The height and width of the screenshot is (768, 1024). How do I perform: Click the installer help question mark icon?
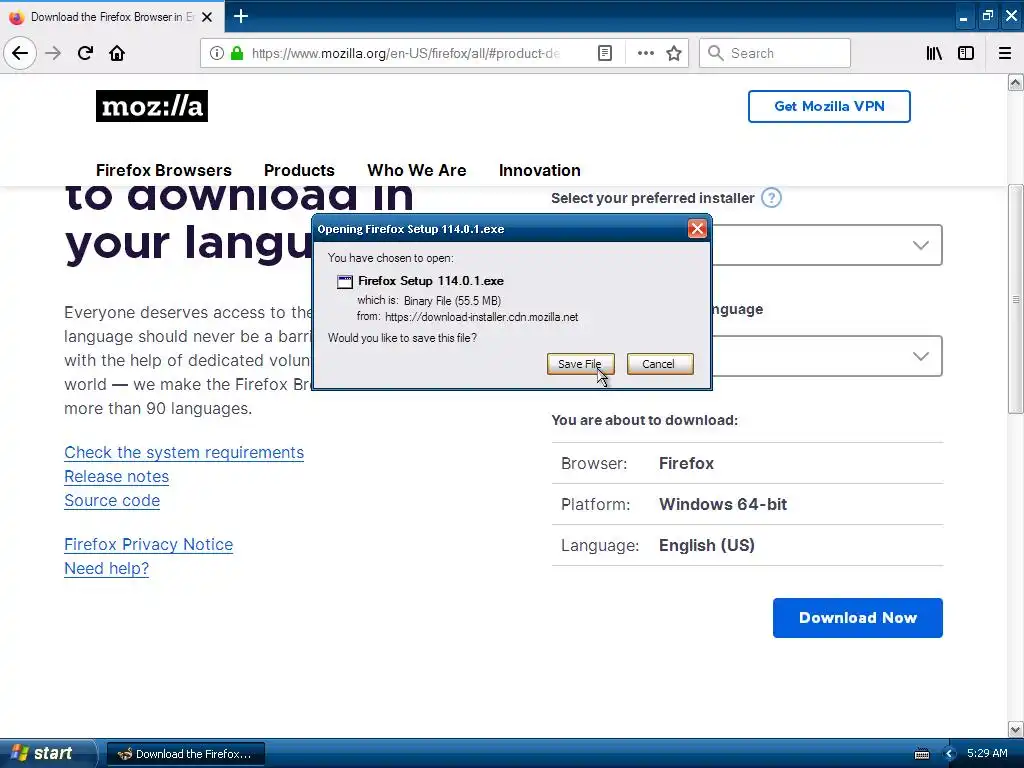click(x=771, y=198)
